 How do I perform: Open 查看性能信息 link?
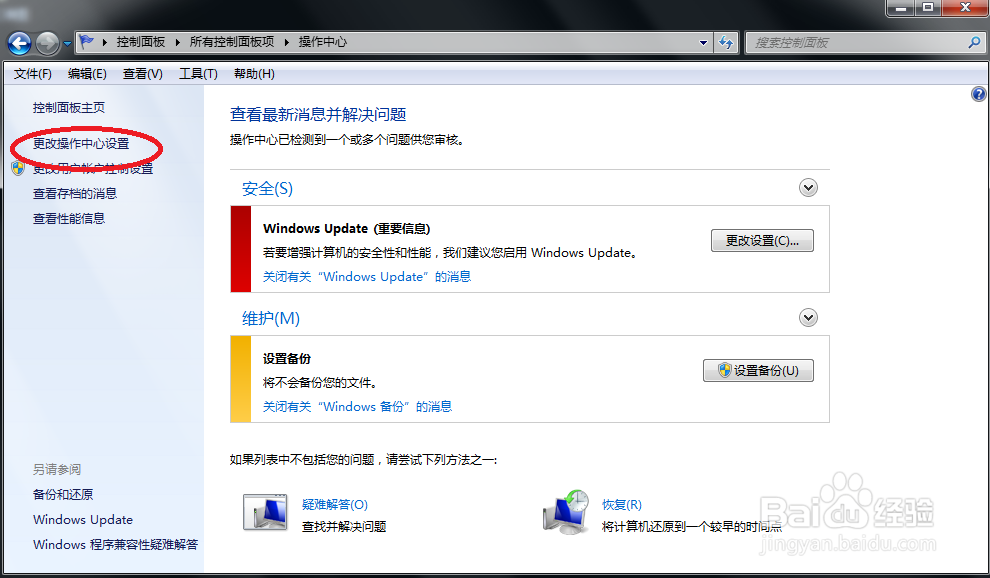[x=69, y=219]
